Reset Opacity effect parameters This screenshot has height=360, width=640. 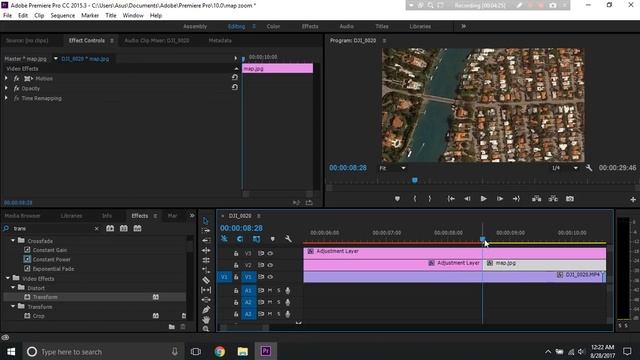[235, 87]
